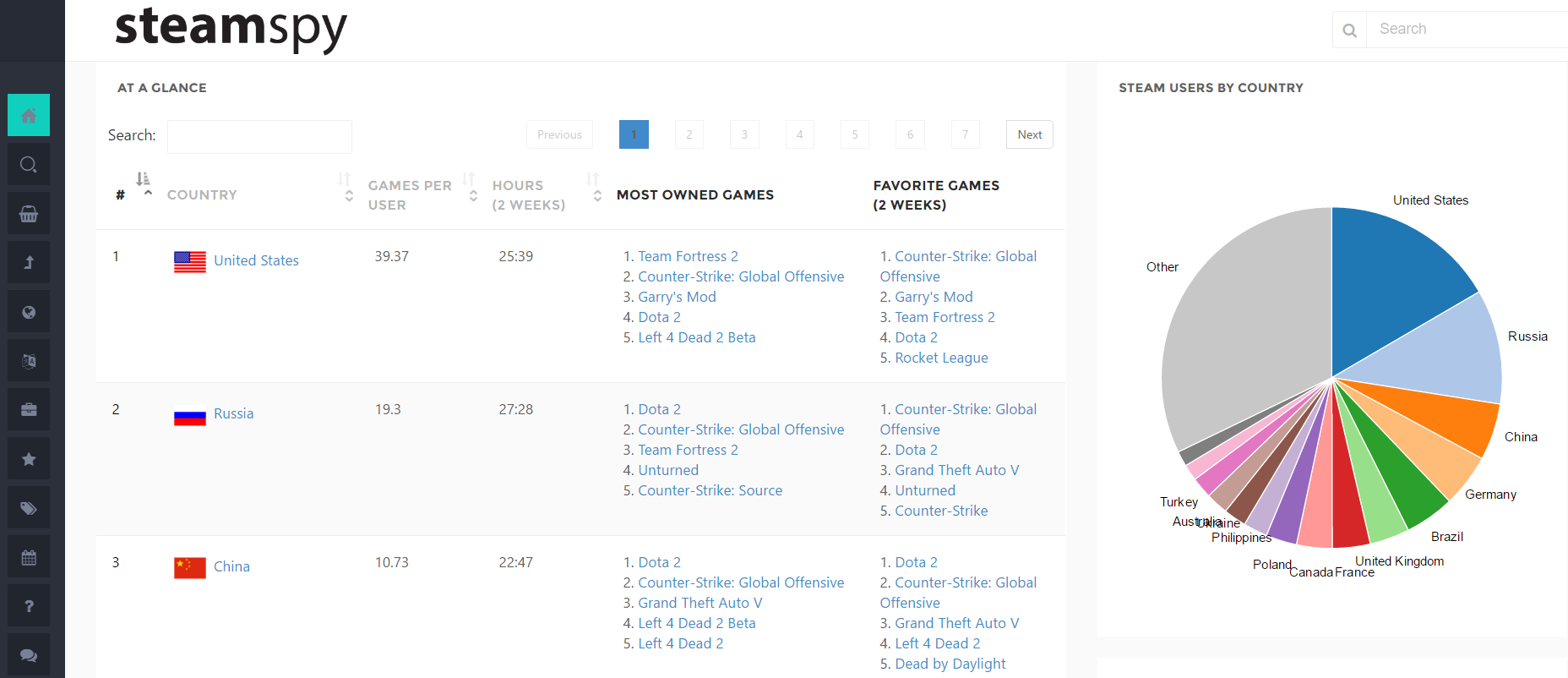This screenshot has height=678, width=1568.
Task: Go to page 2 of the table
Action: (689, 134)
